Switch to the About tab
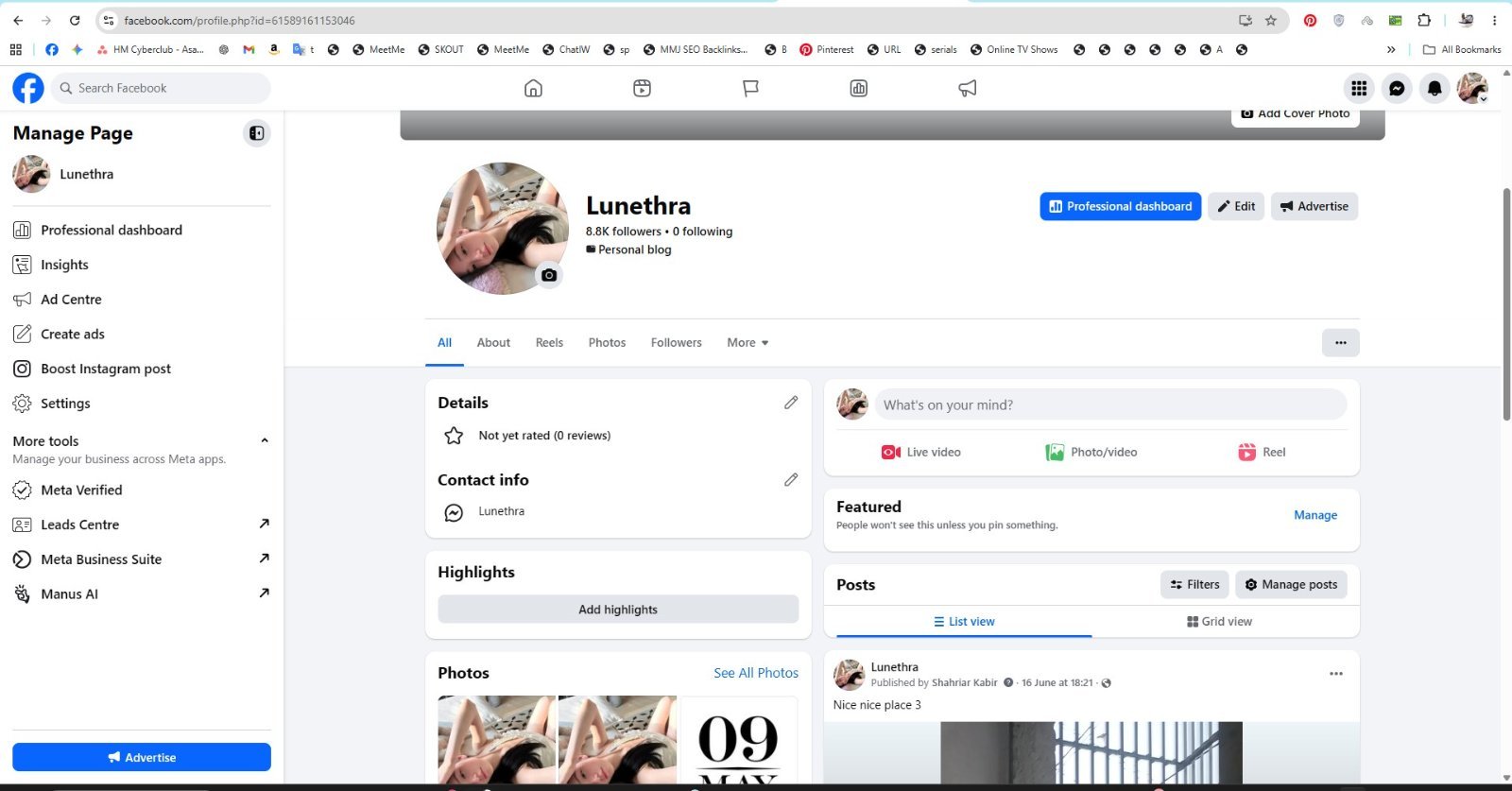Viewport: 1512px width, 791px height. tap(493, 343)
